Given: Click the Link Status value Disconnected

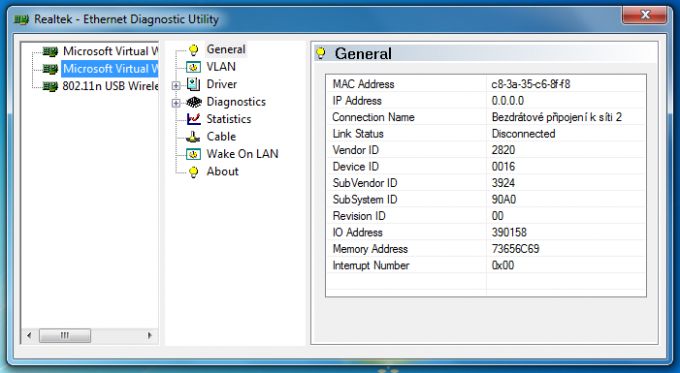Looking at the screenshot, I should pyautogui.click(x=523, y=134).
